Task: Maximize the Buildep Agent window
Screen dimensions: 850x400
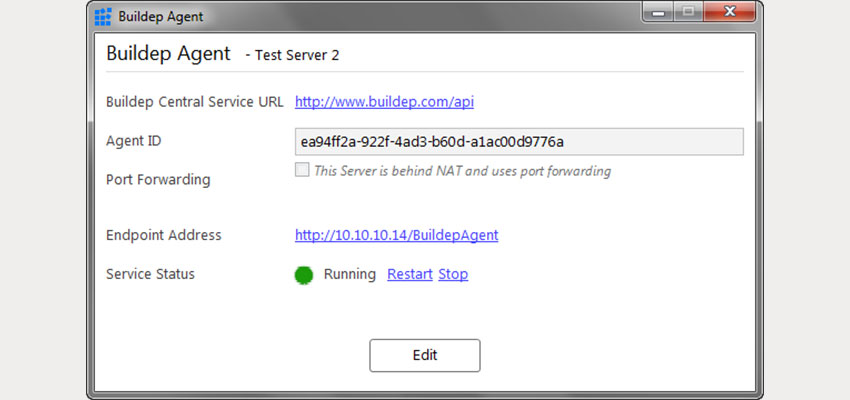Action: click(x=689, y=12)
